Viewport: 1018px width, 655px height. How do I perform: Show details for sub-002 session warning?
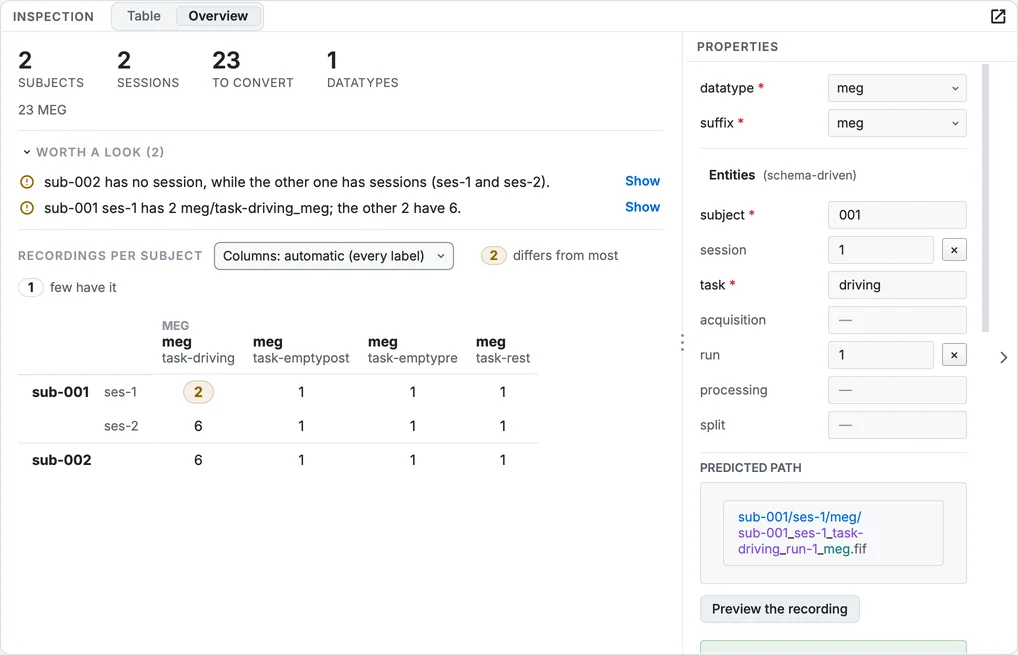tap(642, 181)
